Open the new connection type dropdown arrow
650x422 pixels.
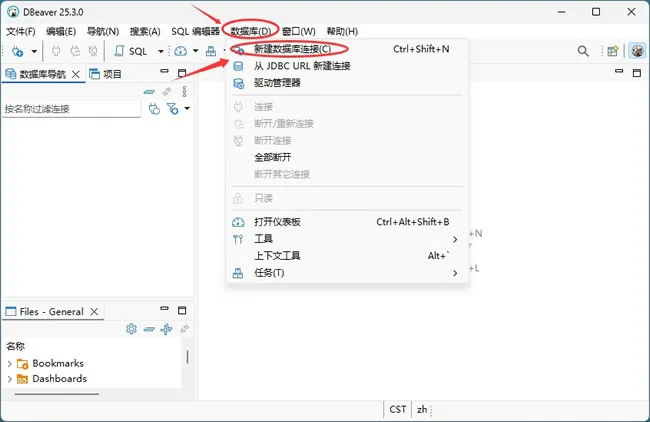[34, 51]
